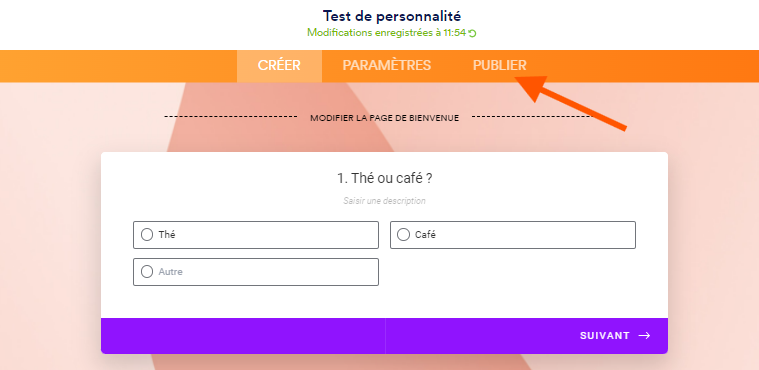Select the Café radio circle
This screenshot has height=370, width=759.
click(403, 234)
